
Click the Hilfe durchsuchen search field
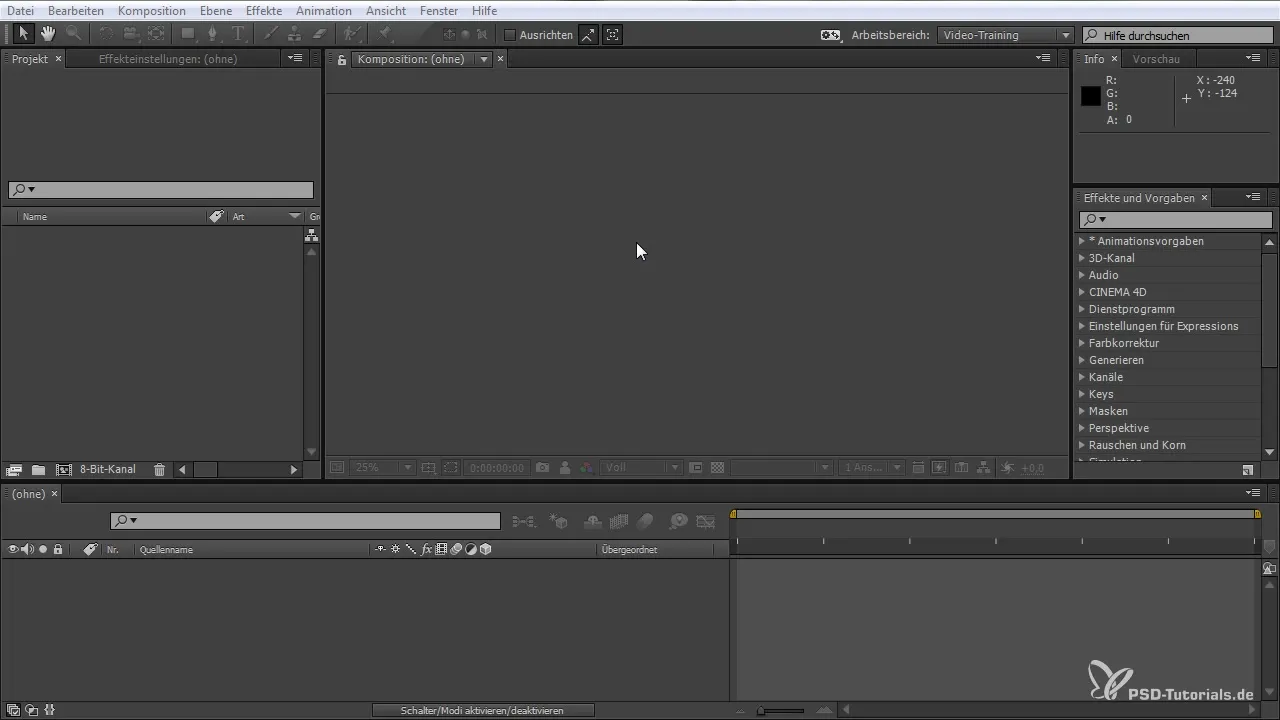coord(1180,35)
